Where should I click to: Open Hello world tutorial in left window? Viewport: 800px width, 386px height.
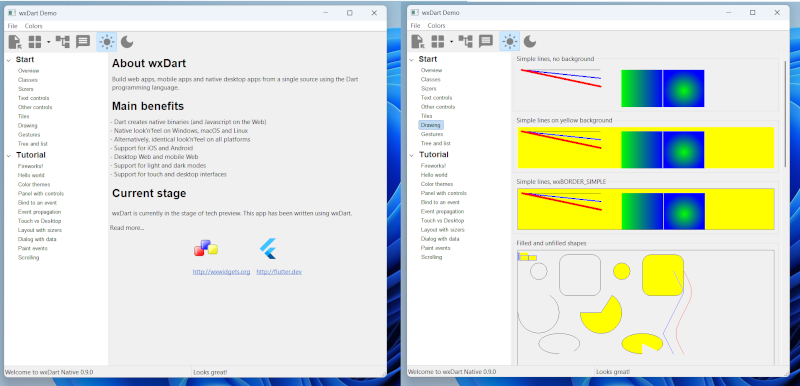click(x=31, y=175)
